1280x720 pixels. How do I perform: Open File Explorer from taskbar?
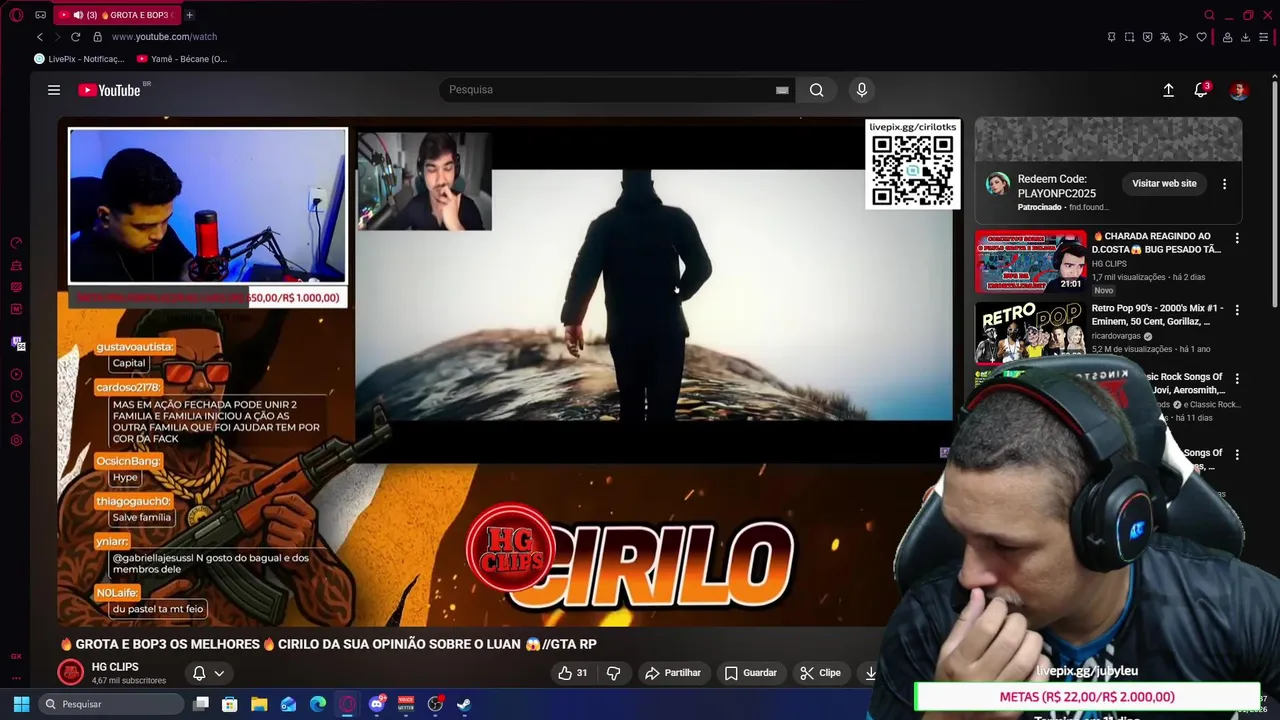pyautogui.click(x=259, y=704)
